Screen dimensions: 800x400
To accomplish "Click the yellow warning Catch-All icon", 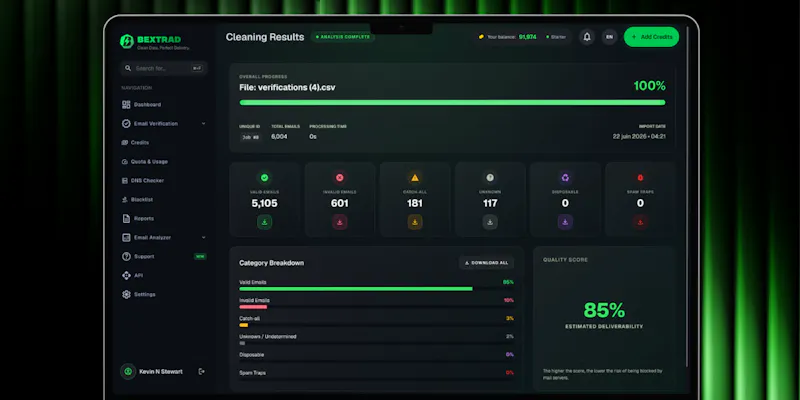I will tap(415, 178).
